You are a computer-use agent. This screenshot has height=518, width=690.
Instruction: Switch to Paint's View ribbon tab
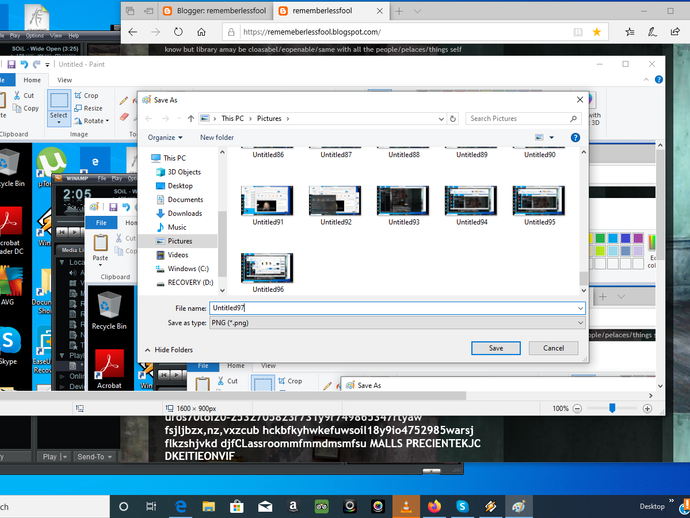64,80
